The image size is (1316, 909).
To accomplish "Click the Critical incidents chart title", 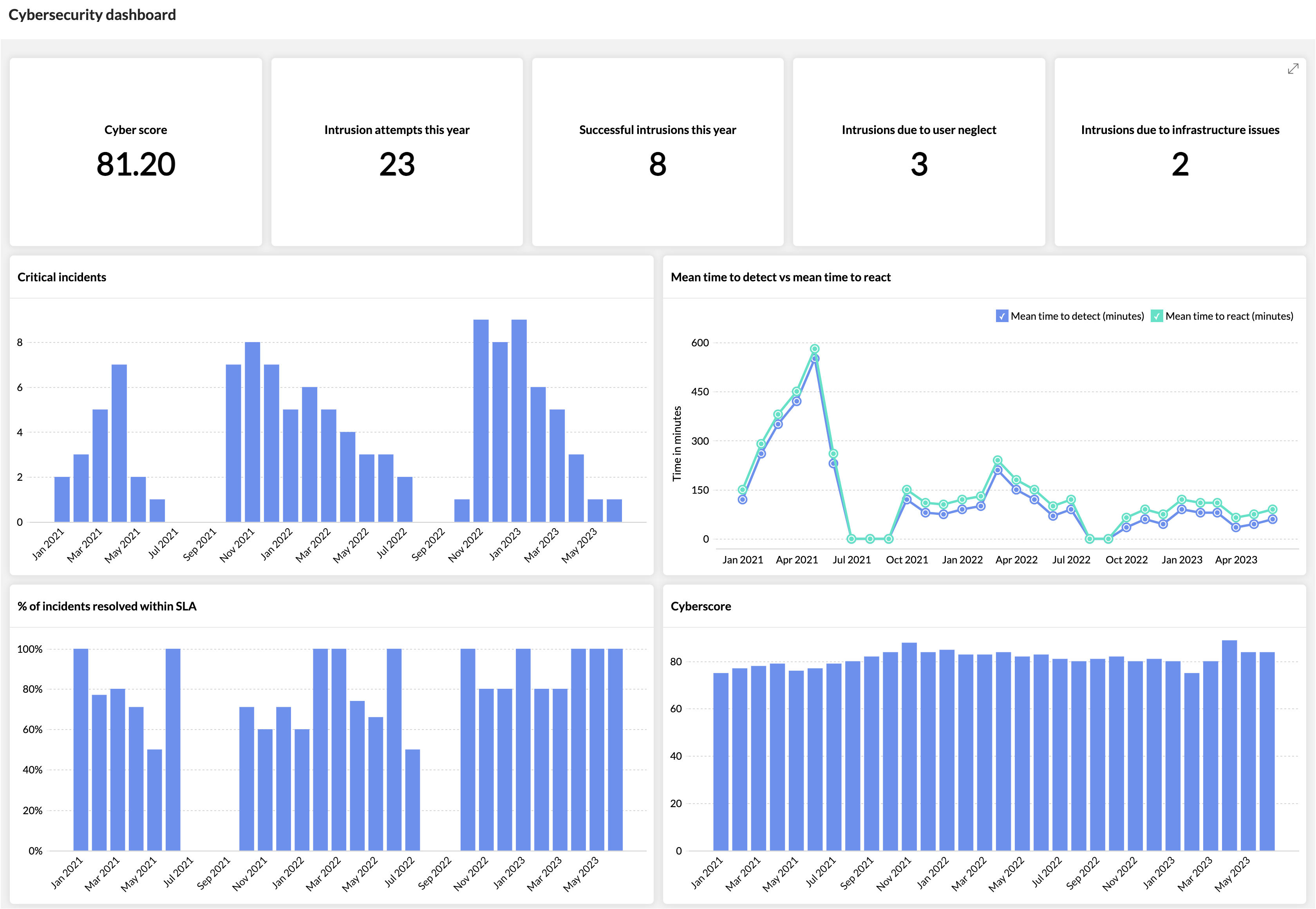I will 61,277.
